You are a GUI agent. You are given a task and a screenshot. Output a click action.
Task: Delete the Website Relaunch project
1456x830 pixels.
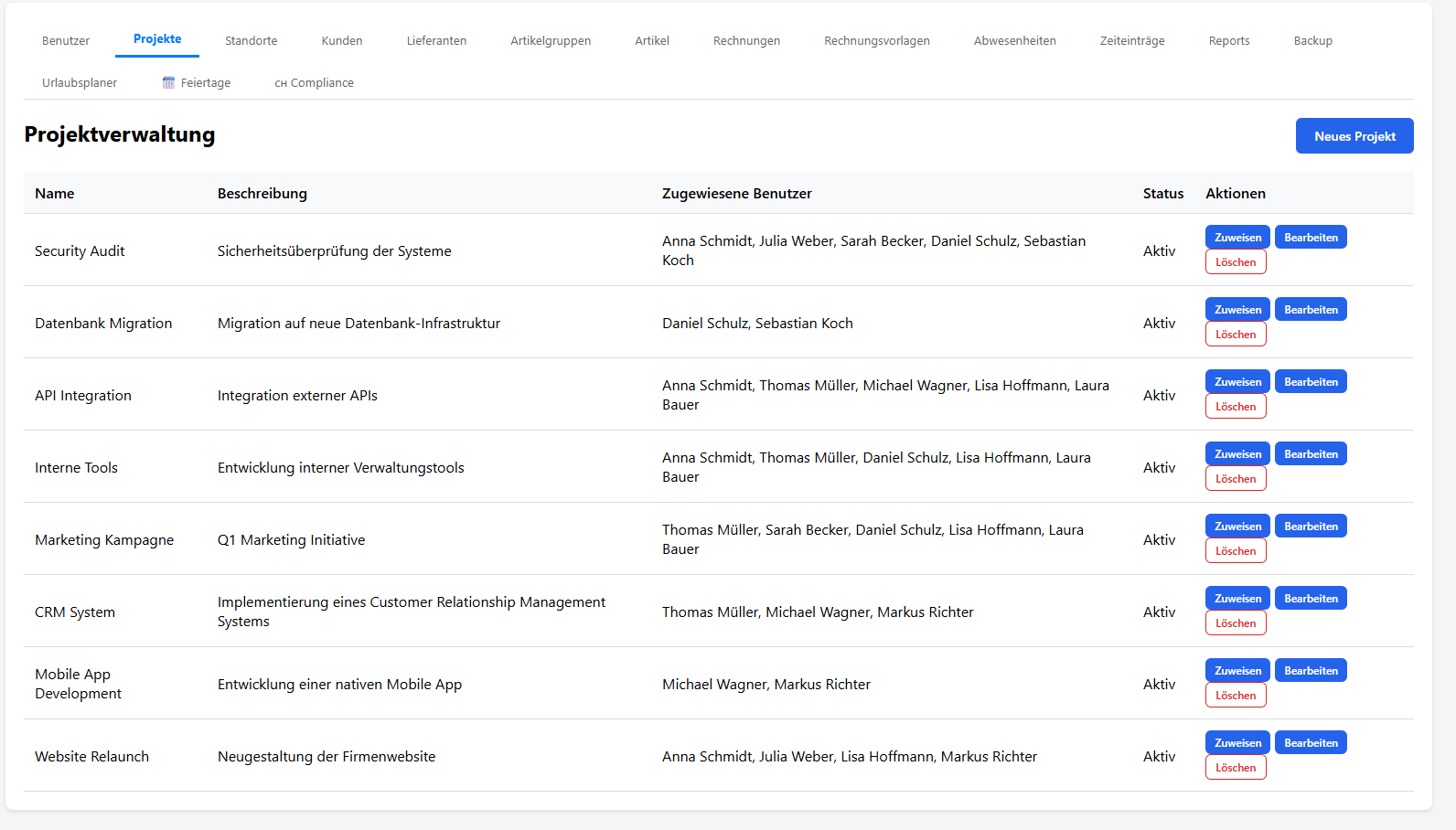click(1236, 768)
